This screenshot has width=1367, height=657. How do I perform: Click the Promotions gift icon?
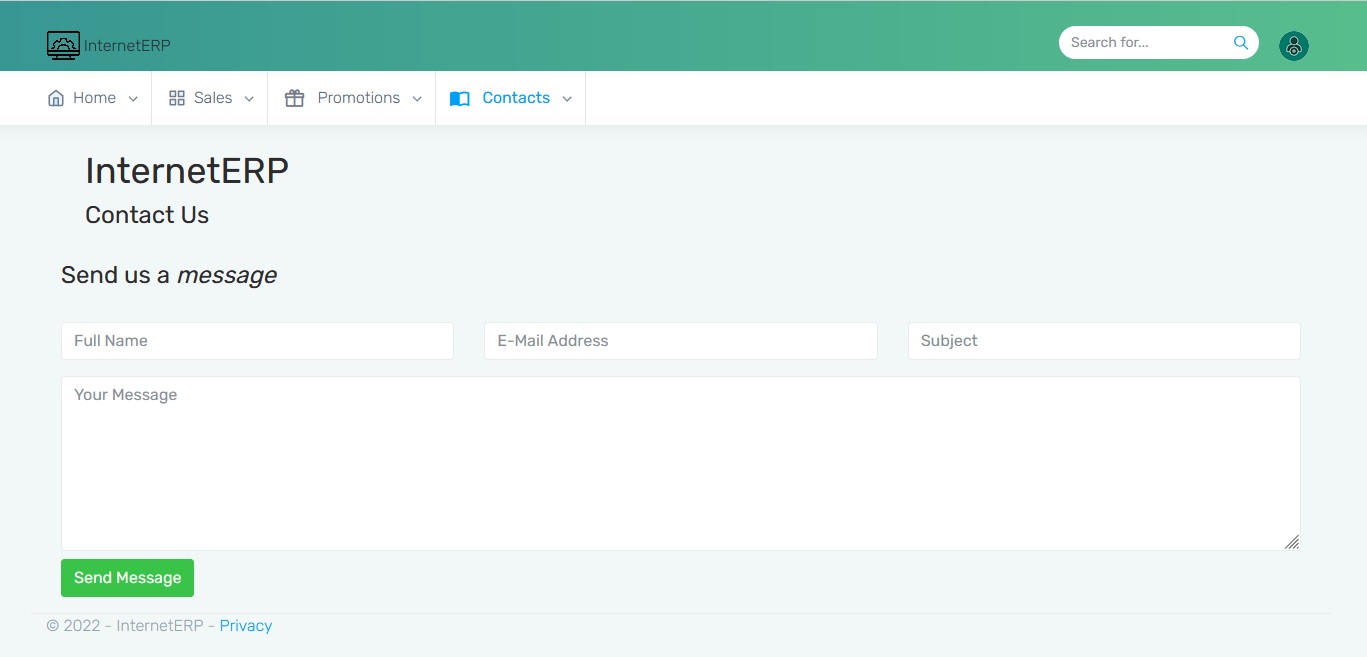294,98
